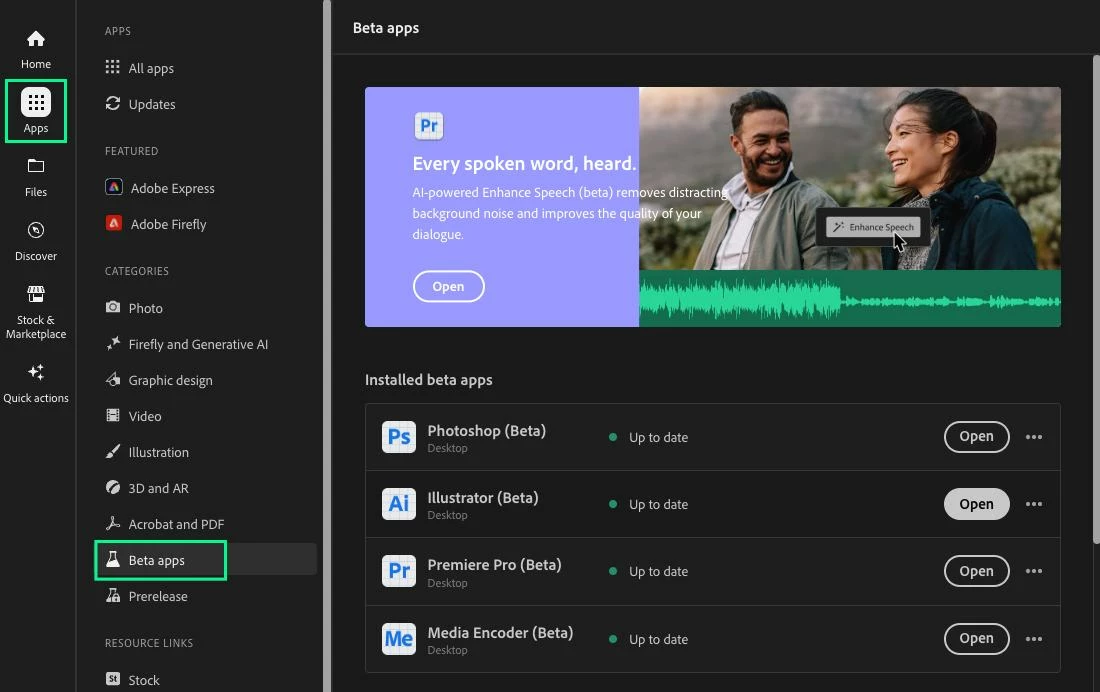Viewport: 1100px width, 692px height.
Task: Click the Illustrator (Beta) app name
Action: click(x=483, y=498)
